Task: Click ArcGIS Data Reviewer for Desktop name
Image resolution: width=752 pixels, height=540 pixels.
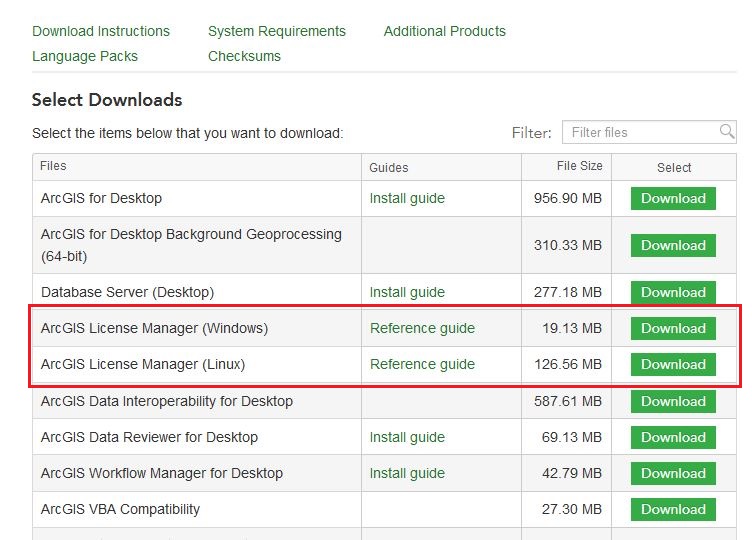Action: [x=149, y=437]
